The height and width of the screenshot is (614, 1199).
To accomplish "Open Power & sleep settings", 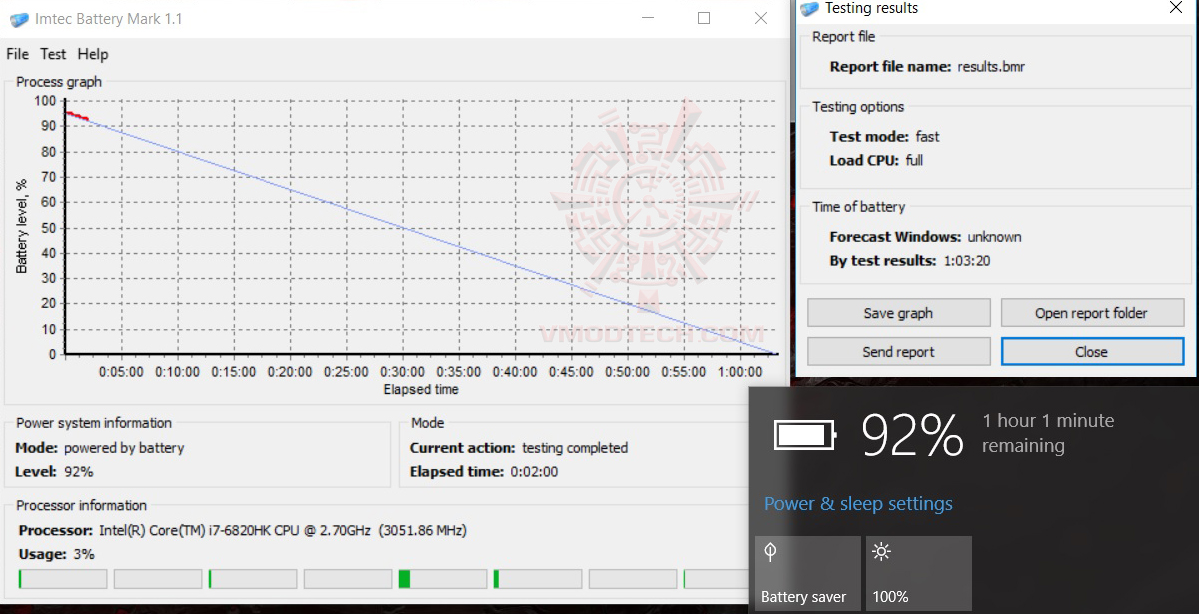I will click(857, 503).
